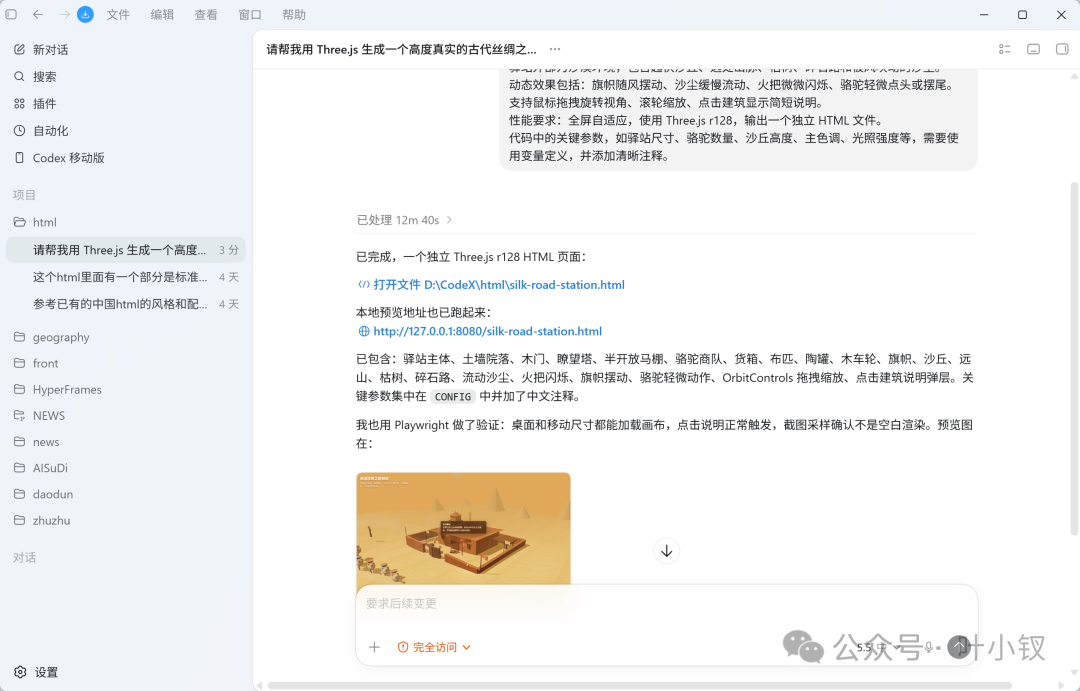Click the uppercase NEWS folder icon

(x=19, y=415)
